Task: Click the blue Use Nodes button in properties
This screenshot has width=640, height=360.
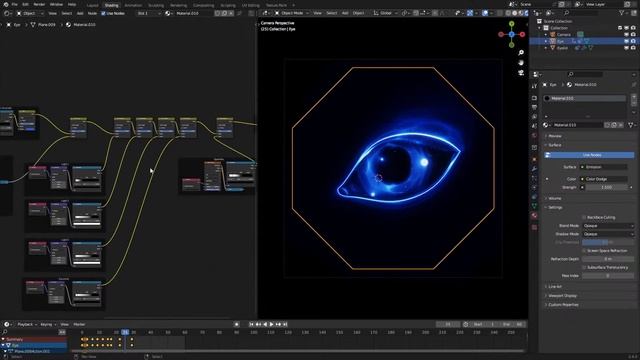Action: [x=589, y=155]
